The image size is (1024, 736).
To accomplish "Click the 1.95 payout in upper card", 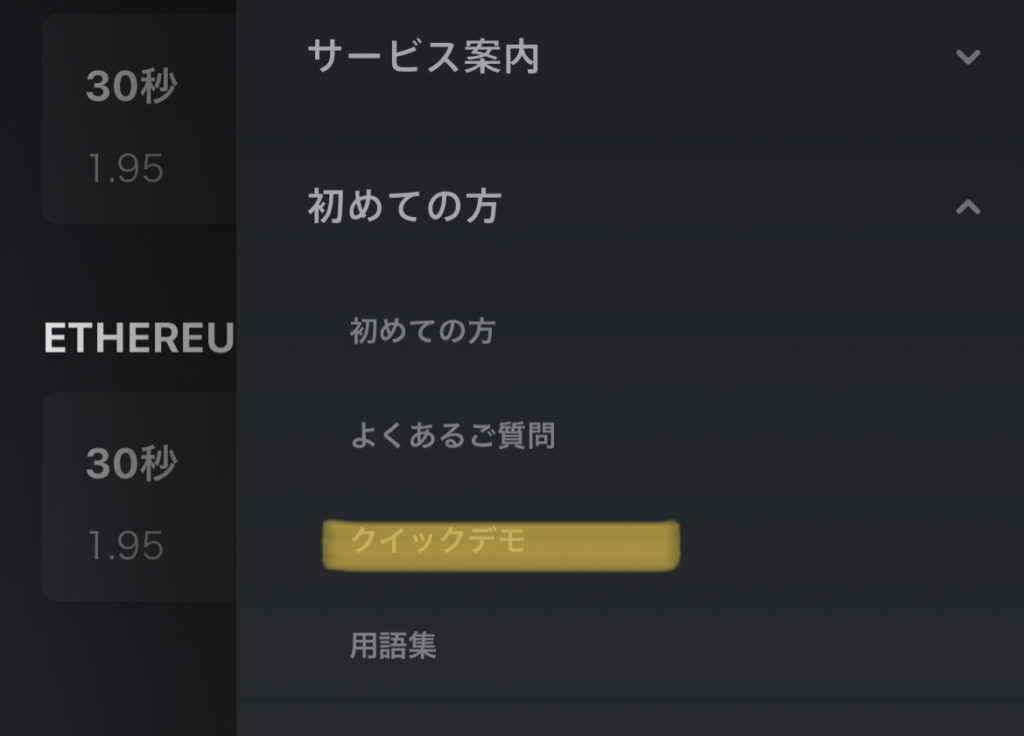I will point(125,169).
